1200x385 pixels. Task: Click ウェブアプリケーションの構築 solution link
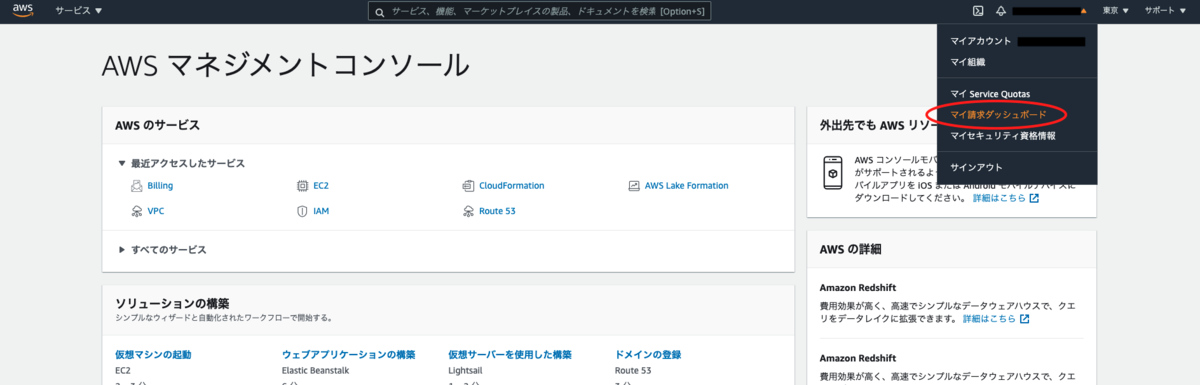pos(349,355)
